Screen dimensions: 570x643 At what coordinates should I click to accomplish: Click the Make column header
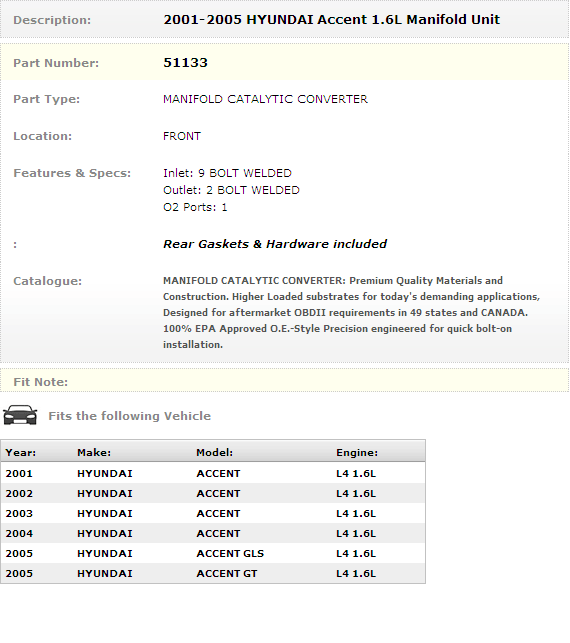click(94, 452)
